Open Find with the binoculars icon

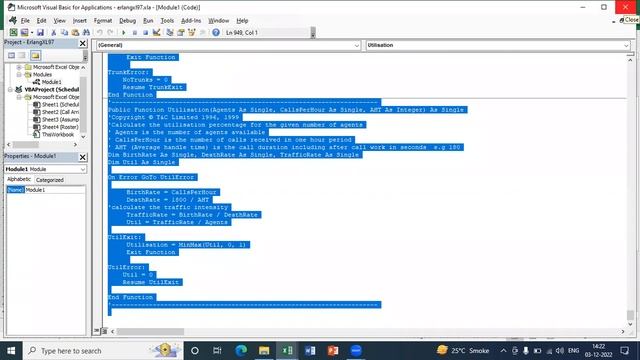tap(86, 33)
